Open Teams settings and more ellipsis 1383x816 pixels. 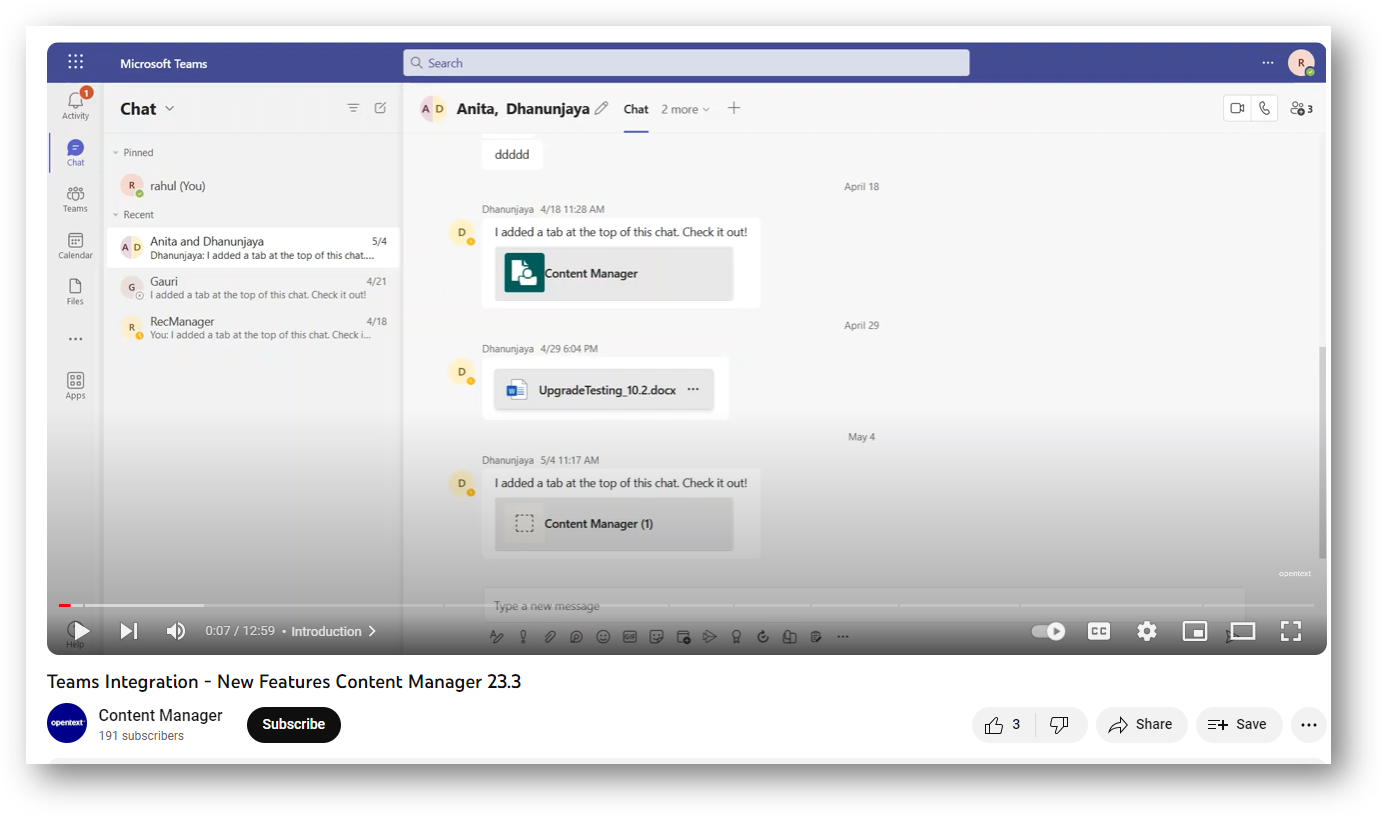pos(1268,62)
